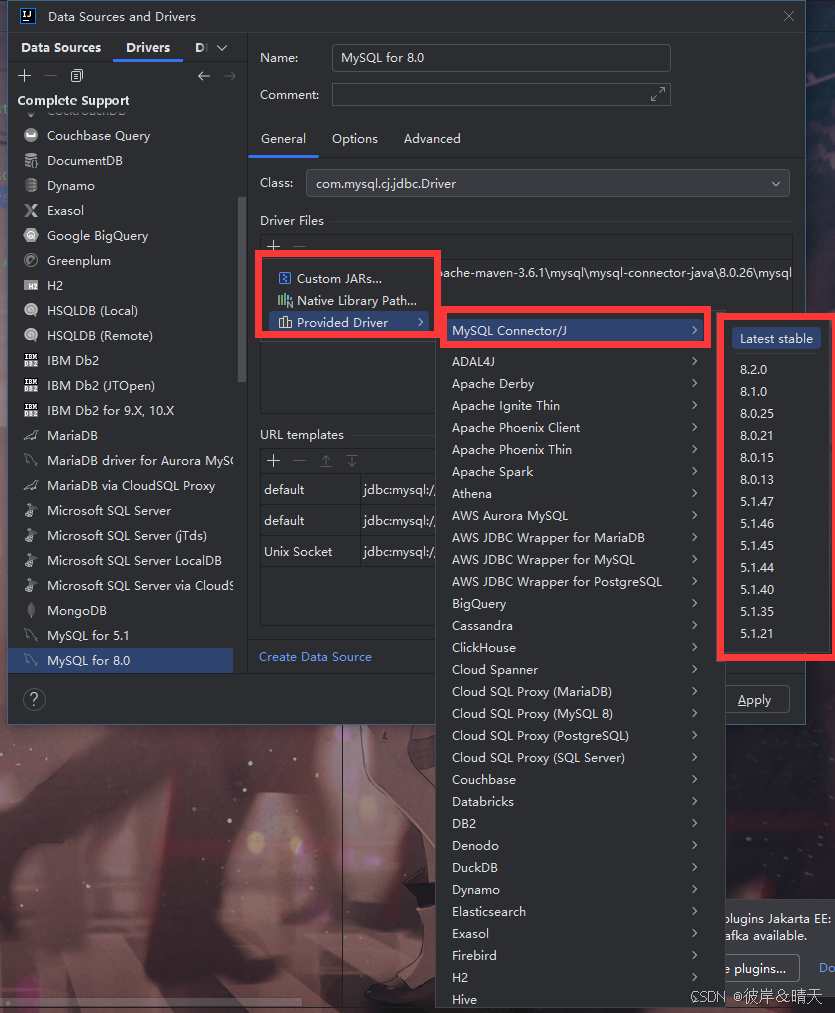Click the Name field containing MySQL for 8.0
835x1013 pixels.
501,57
